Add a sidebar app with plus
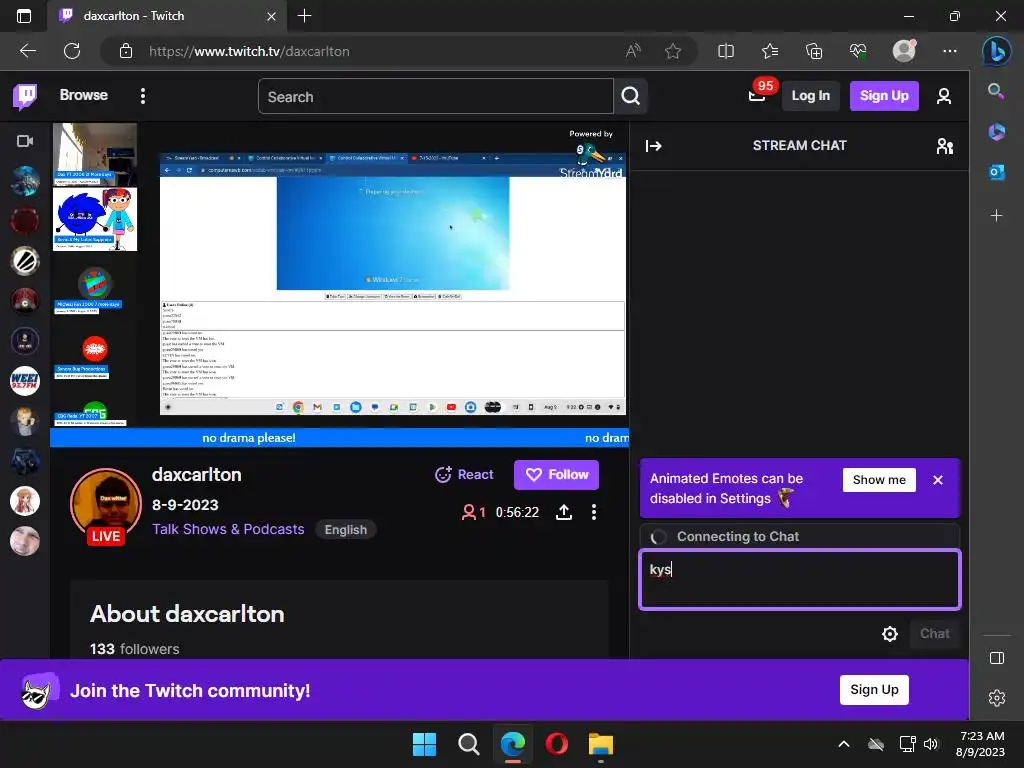1024x768 pixels. pyautogui.click(x=997, y=215)
